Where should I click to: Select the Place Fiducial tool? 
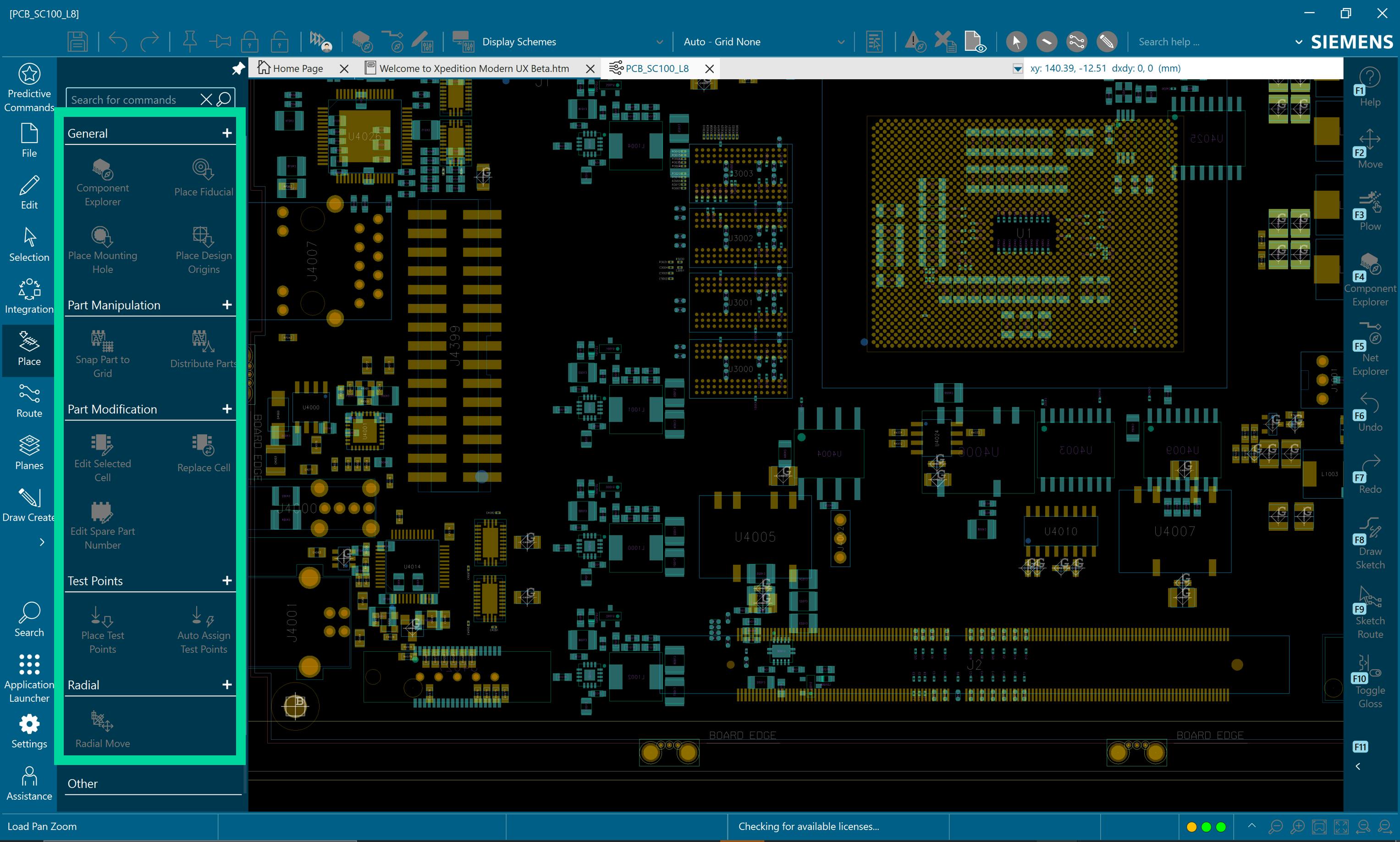tap(203, 177)
